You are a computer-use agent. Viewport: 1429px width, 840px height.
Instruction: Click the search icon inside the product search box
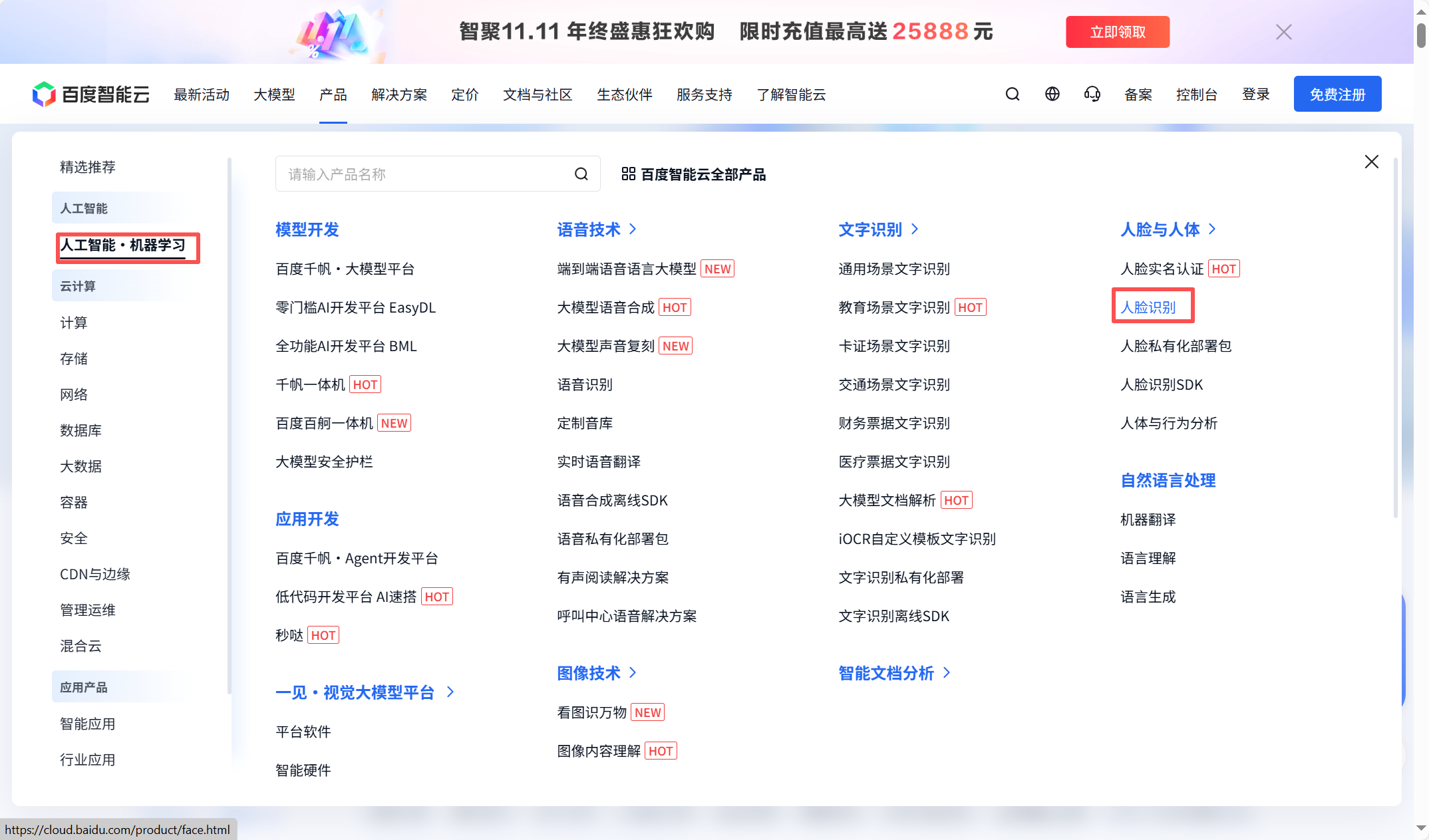[x=580, y=174]
